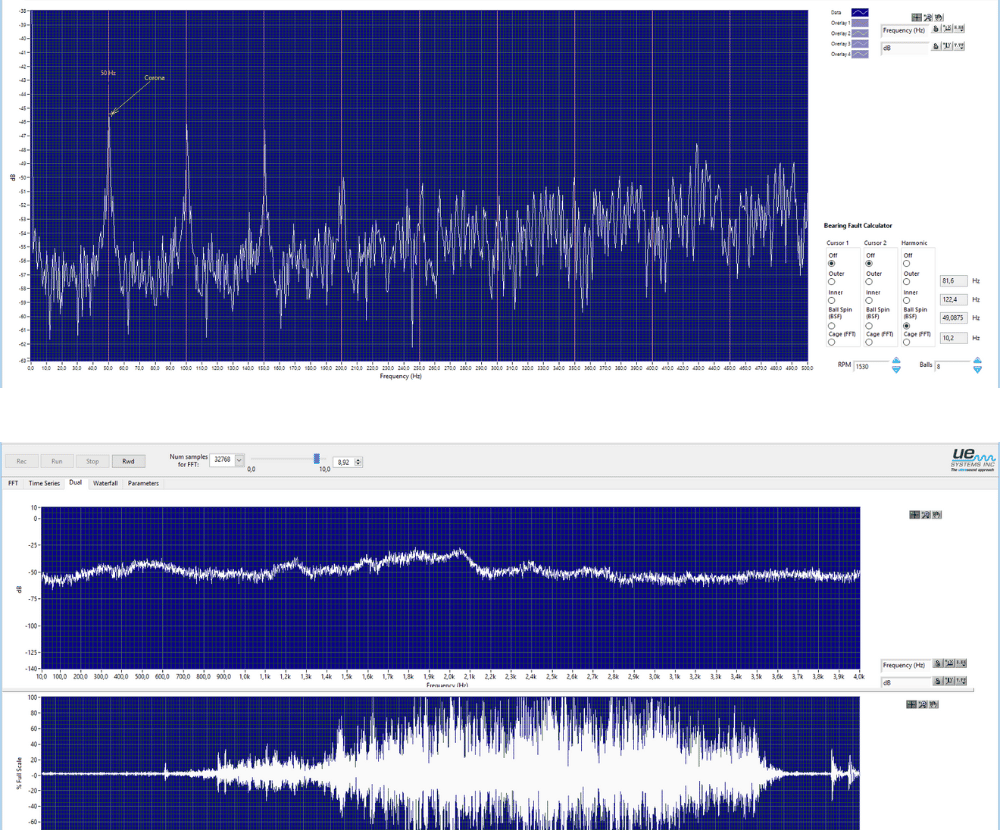Select Cursor 1 Cage (FFT) option
Viewport: 1000px width, 830px height.
[x=832, y=342]
